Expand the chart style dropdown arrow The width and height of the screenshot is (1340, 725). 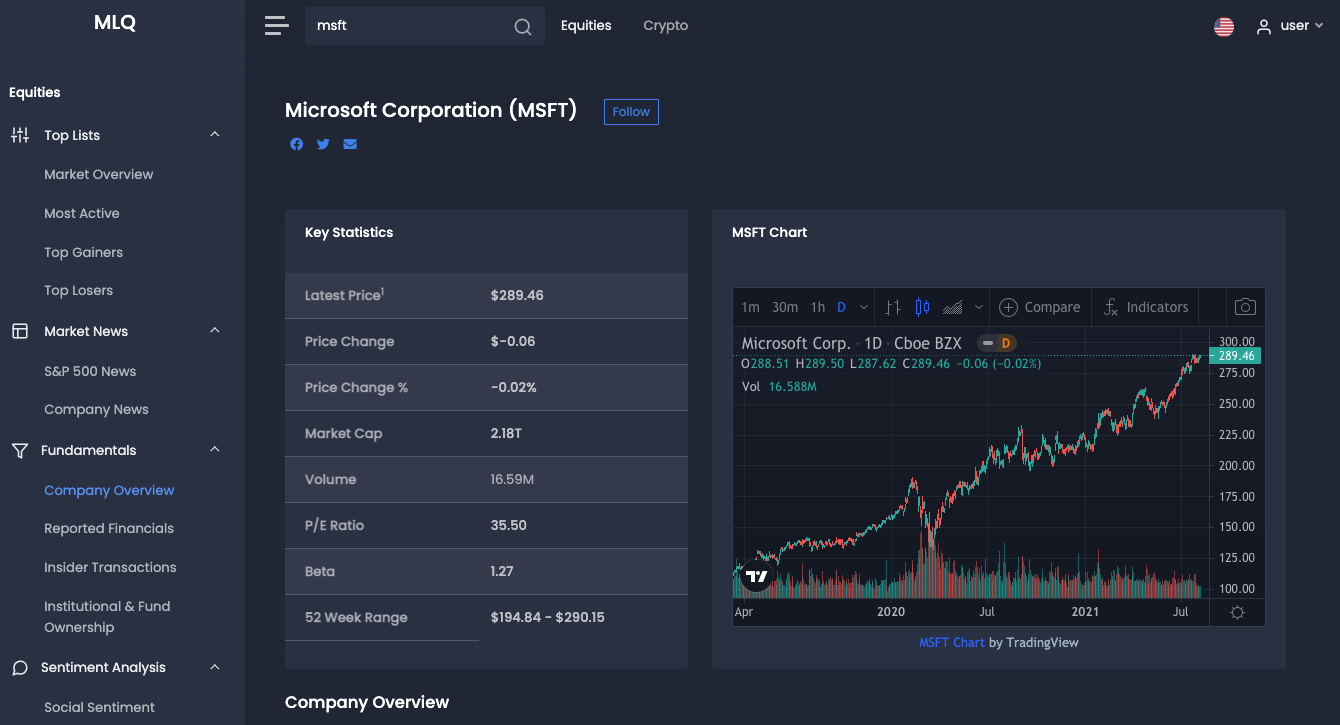(978, 306)
